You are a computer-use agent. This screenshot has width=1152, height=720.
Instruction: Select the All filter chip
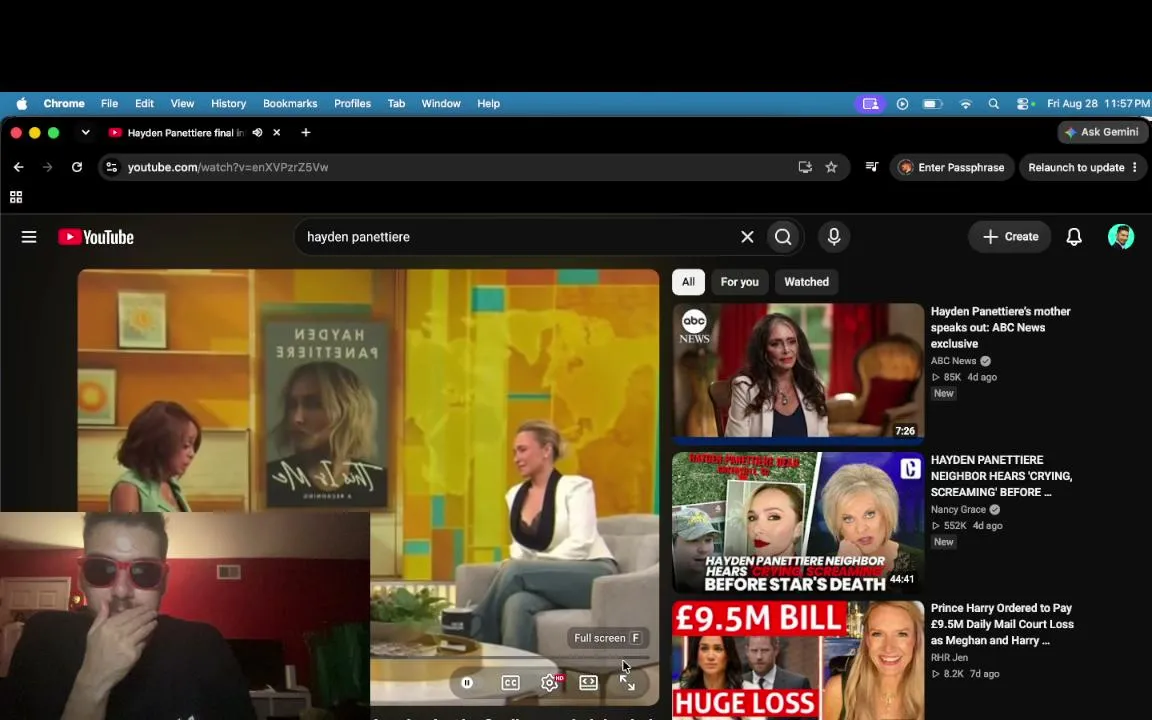pyautogui.click(x=688, y=282)
